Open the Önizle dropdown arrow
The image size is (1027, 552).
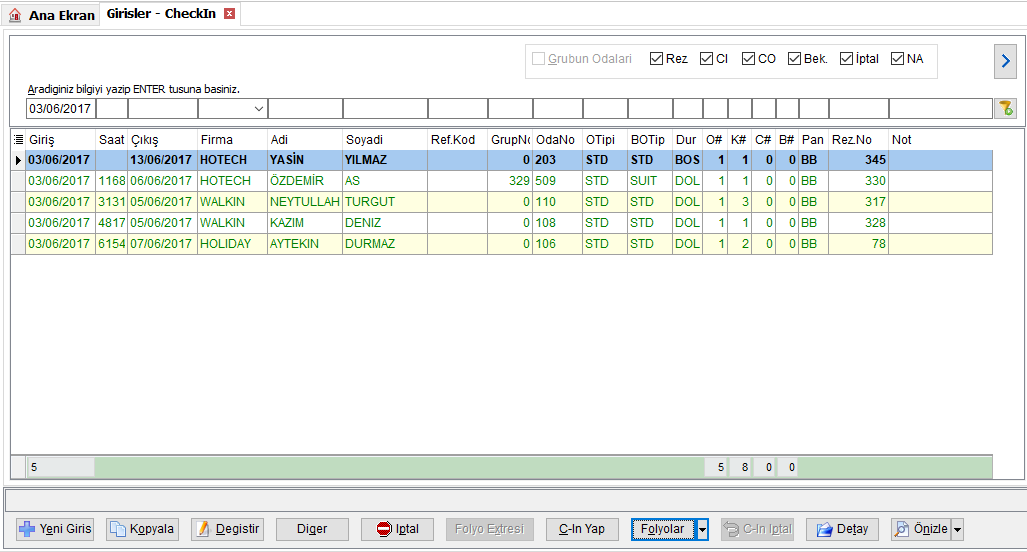click(x=957, y=529)
